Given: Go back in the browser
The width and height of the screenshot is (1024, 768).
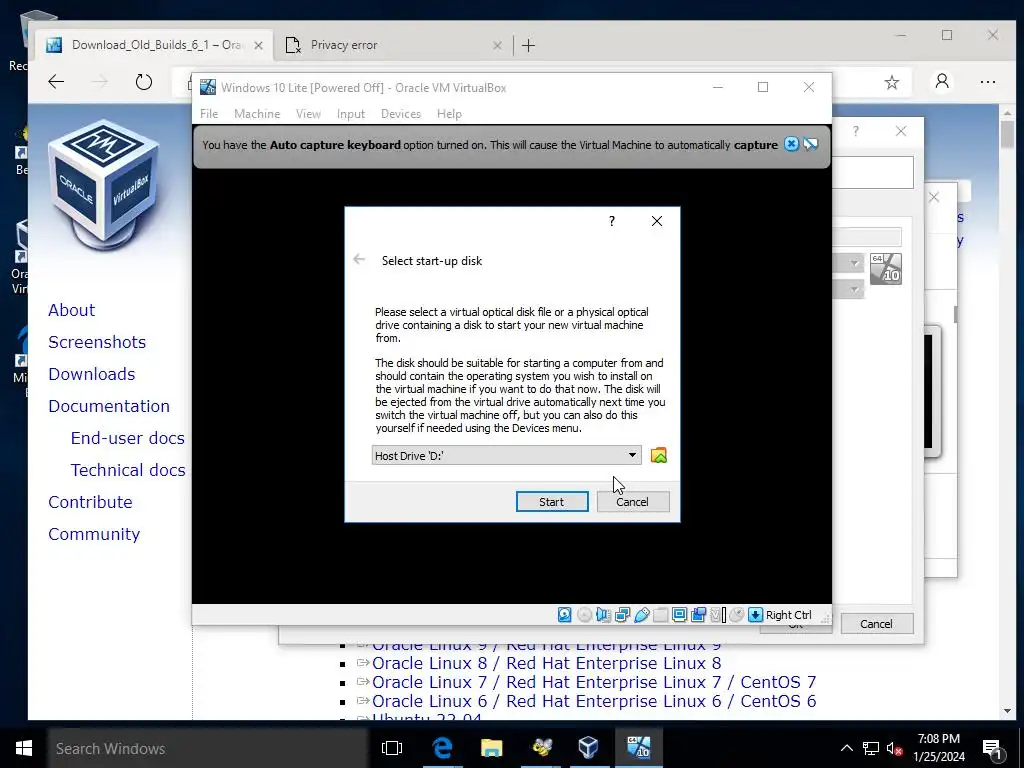Looking at the screenshot, I should 56,82.
